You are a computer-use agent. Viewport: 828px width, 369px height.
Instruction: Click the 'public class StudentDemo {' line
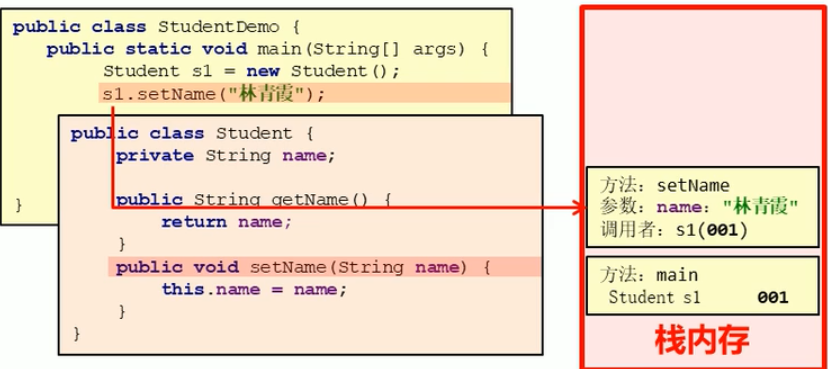157,27
